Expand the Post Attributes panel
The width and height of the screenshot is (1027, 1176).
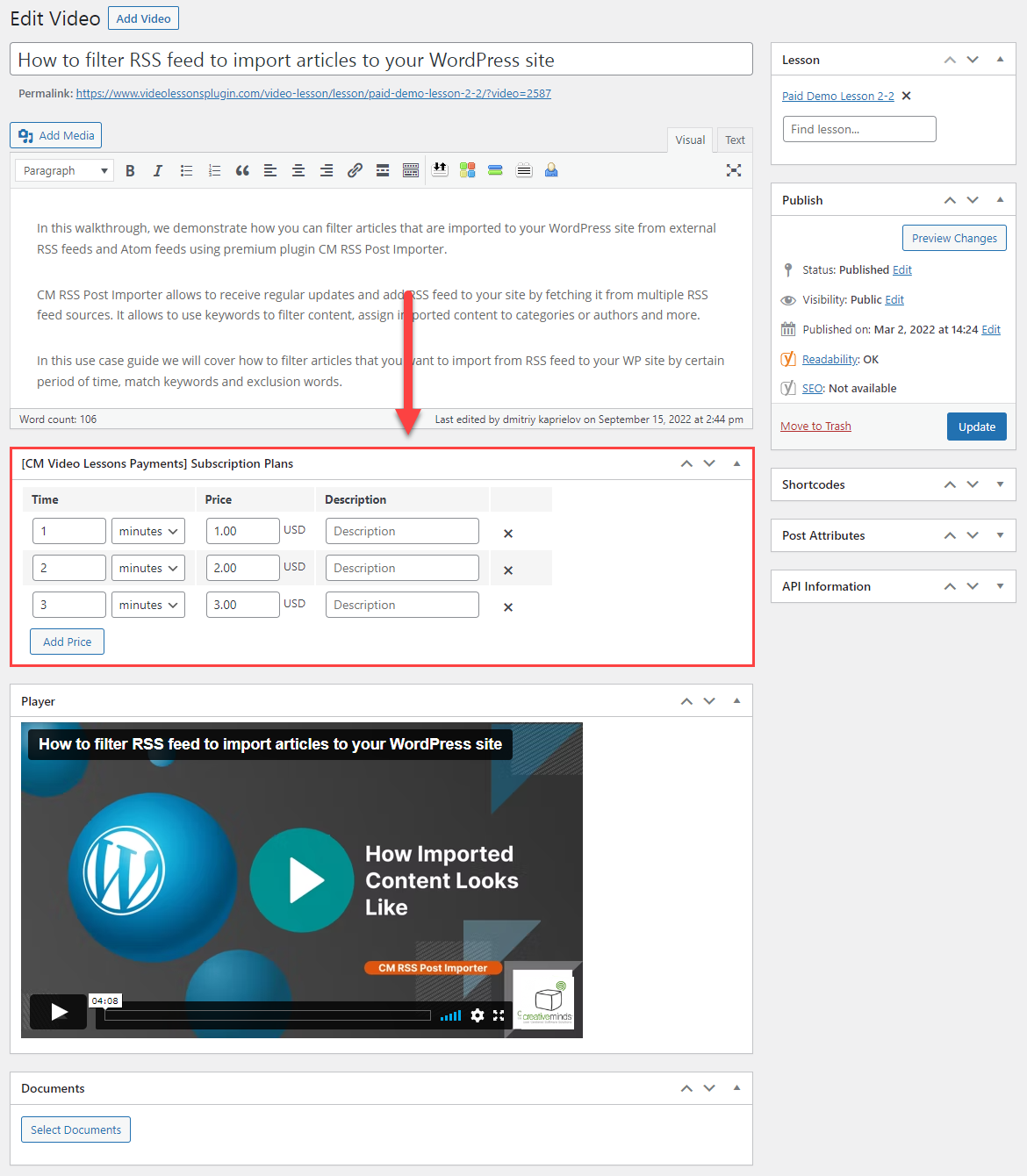[1000, 535]
